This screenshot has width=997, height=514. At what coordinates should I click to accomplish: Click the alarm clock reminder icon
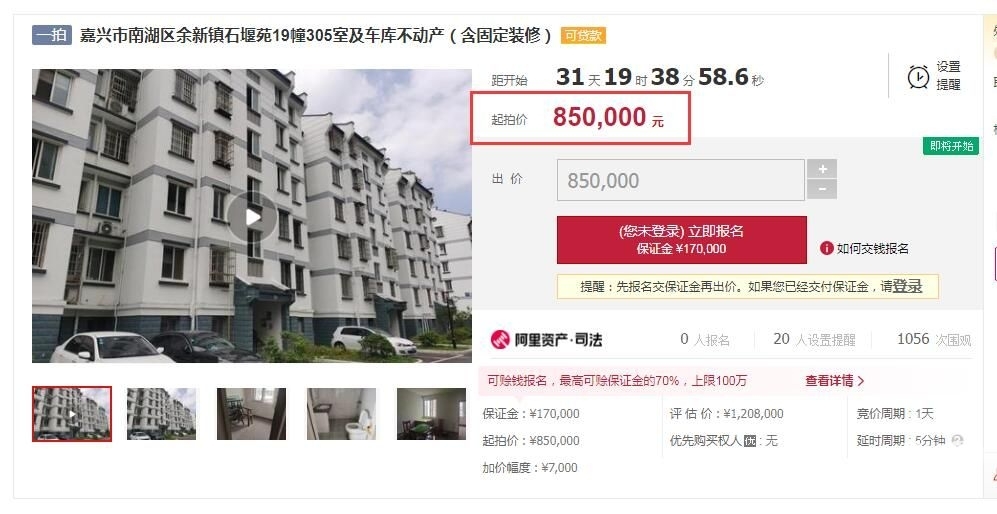click(x=918, y=76)
